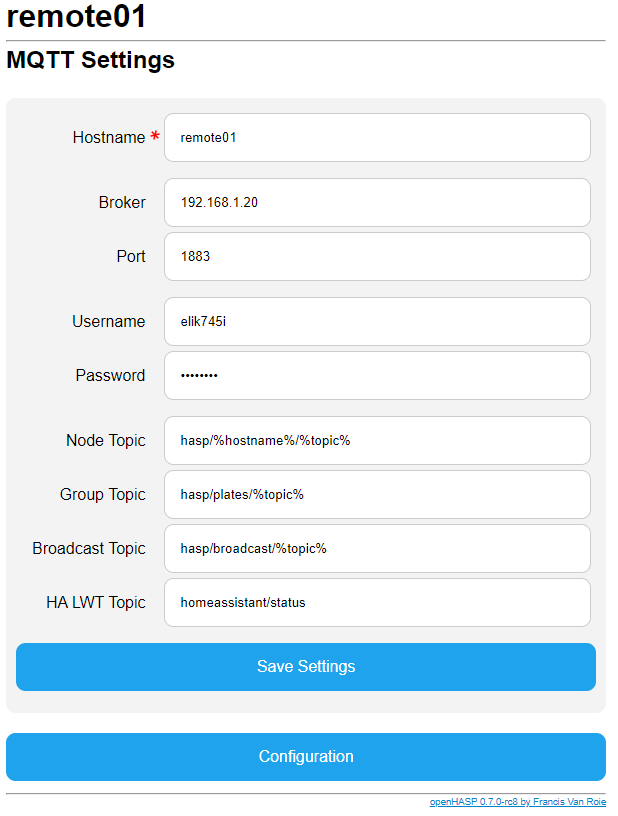Viewport: 618px width, 816px height.
Task: Edit the Hostname input containing remote01
Action: [377, 137]
